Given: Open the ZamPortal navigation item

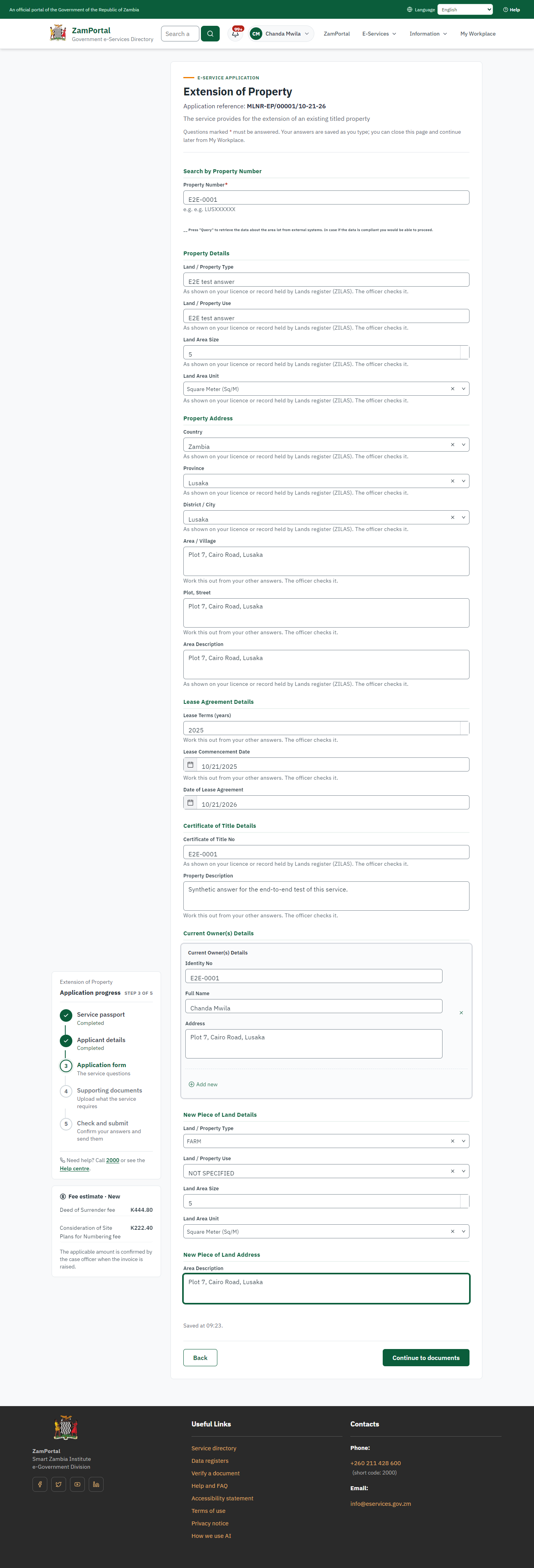Looking at the screenshot, I should click(x=336, y=34).
